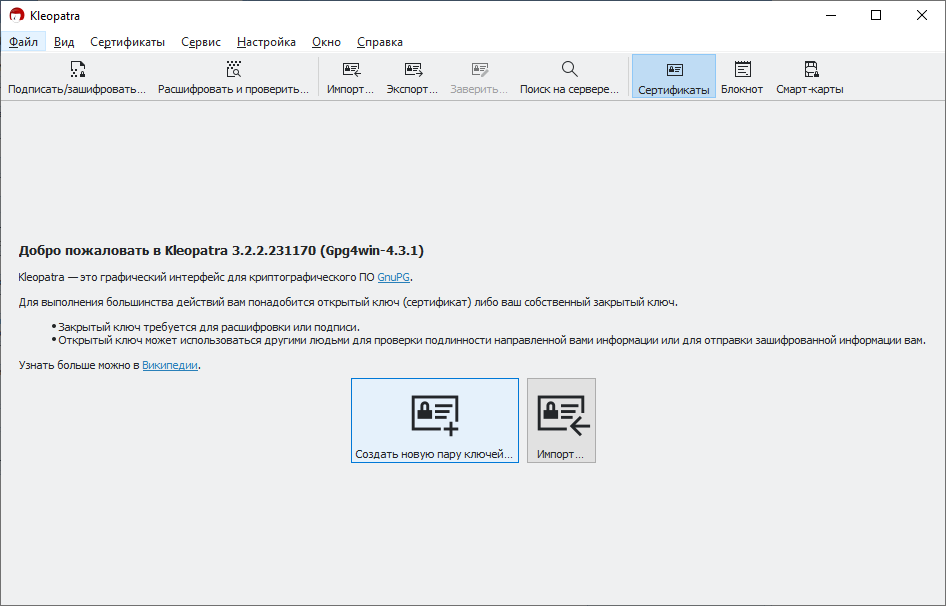Screen dimensions: 946x606
Task: Click the greyed-out Certify toolbar icon
Action: click(479, 77)
